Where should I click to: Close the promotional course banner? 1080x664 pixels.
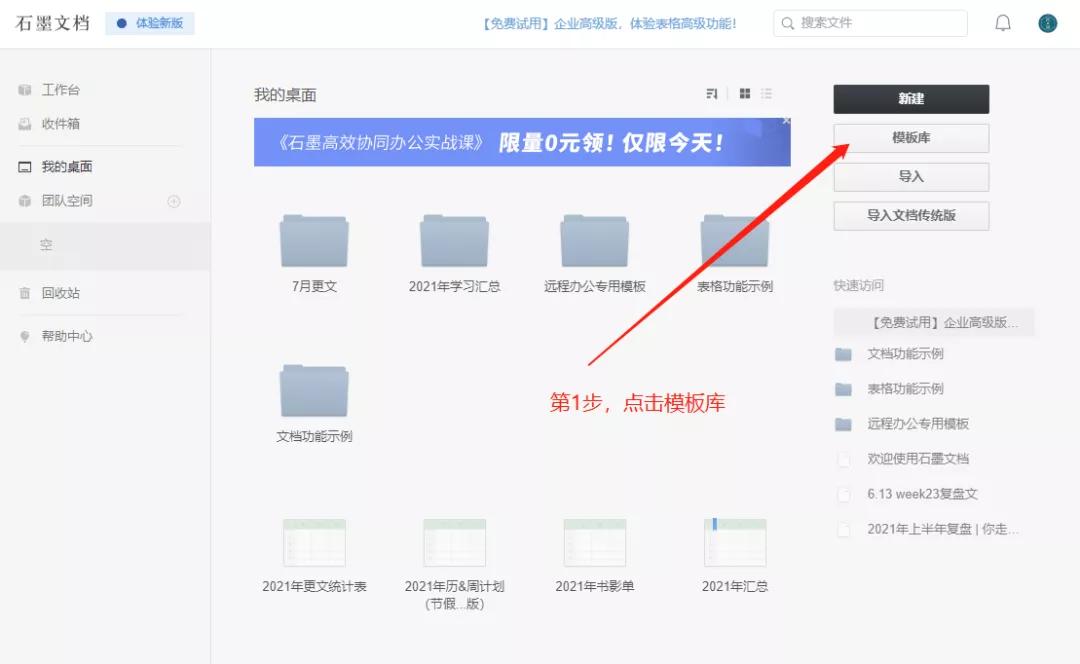click(x=786, y=120)
